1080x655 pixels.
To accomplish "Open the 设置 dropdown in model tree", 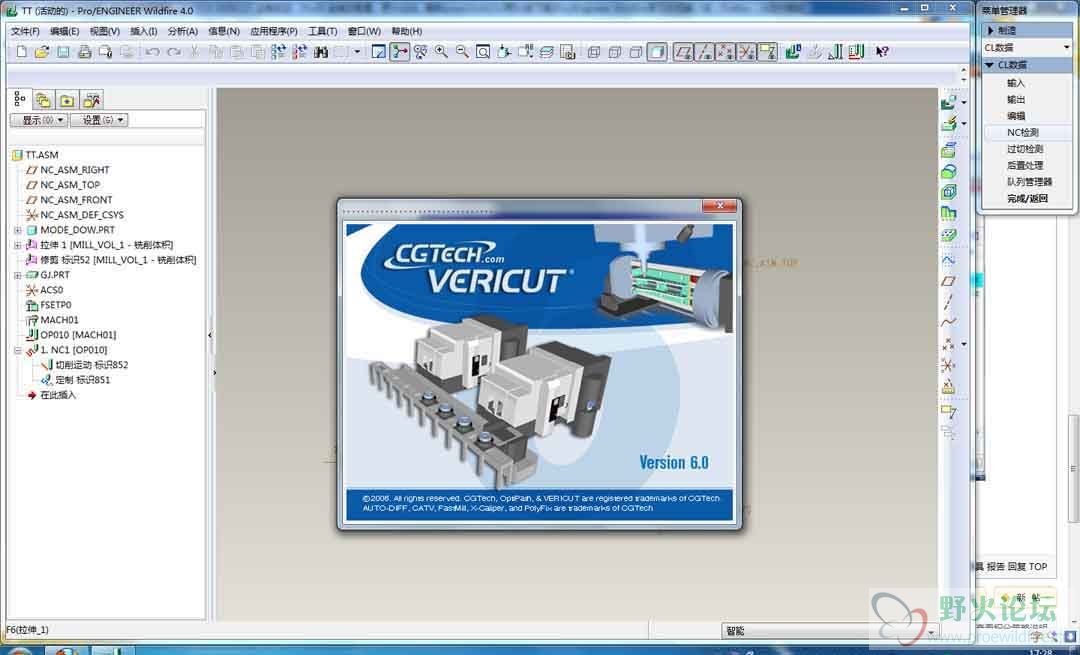I will 98,120.
